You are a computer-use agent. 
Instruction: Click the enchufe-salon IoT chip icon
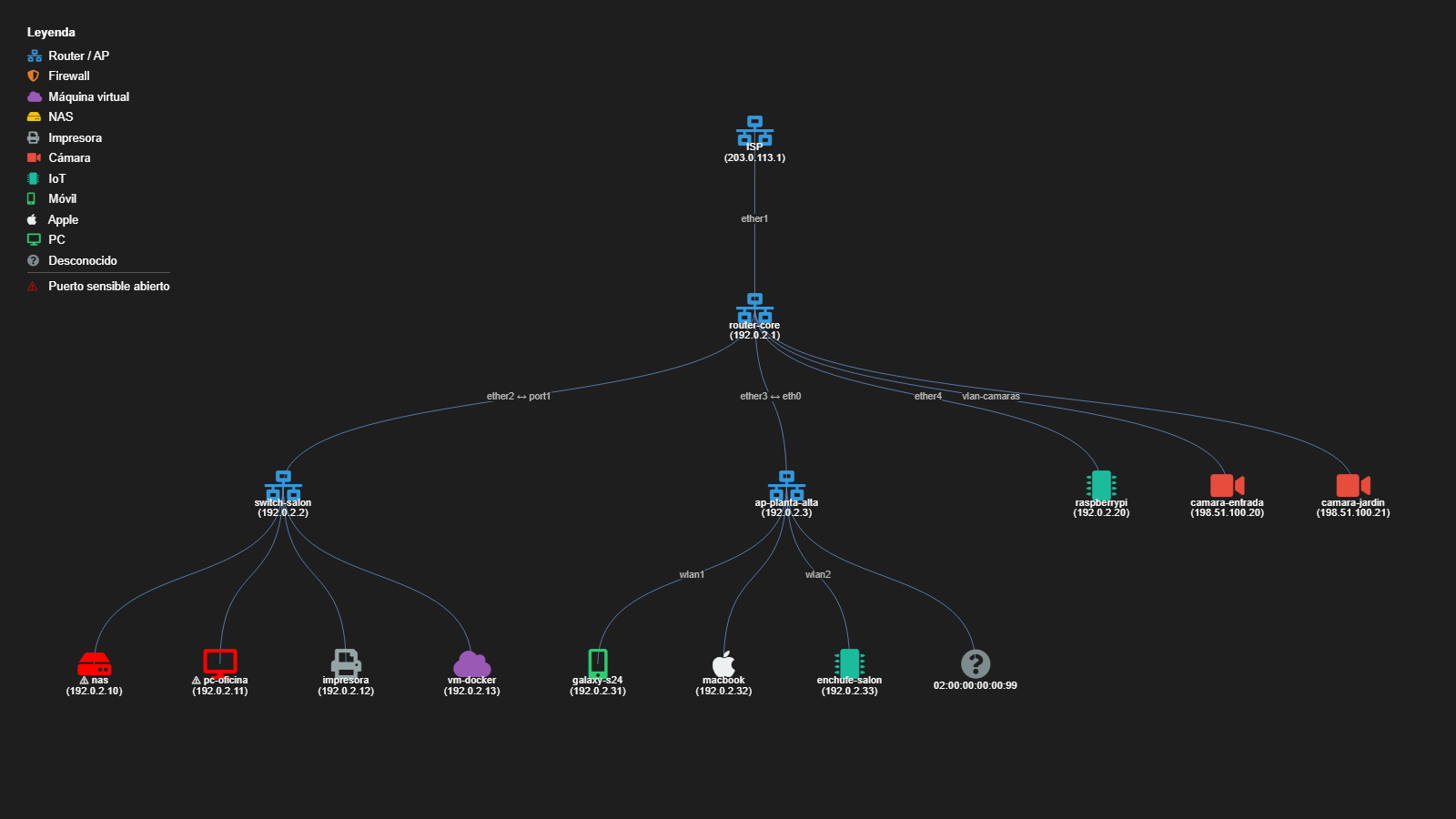click(849, 663)
